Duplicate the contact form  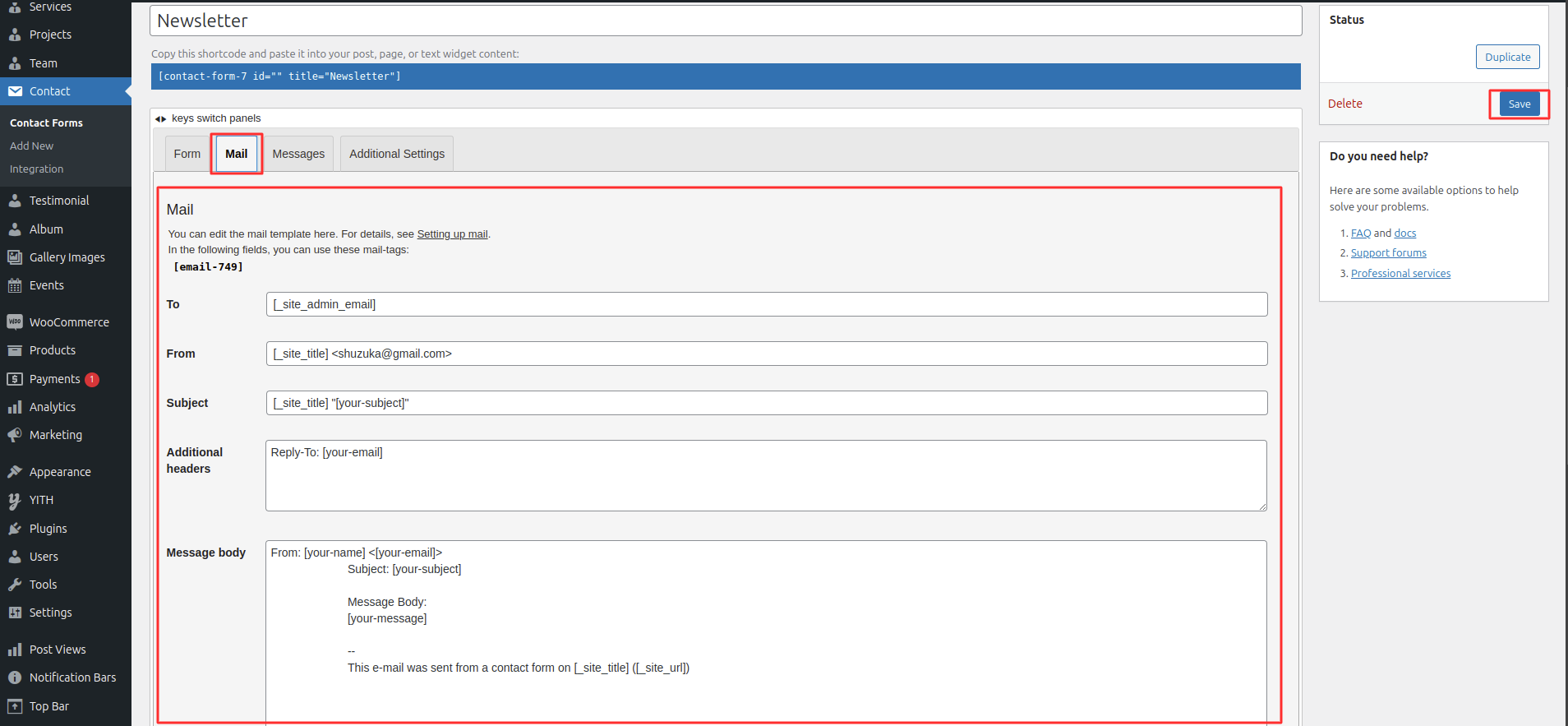(x=1508, y=57)
